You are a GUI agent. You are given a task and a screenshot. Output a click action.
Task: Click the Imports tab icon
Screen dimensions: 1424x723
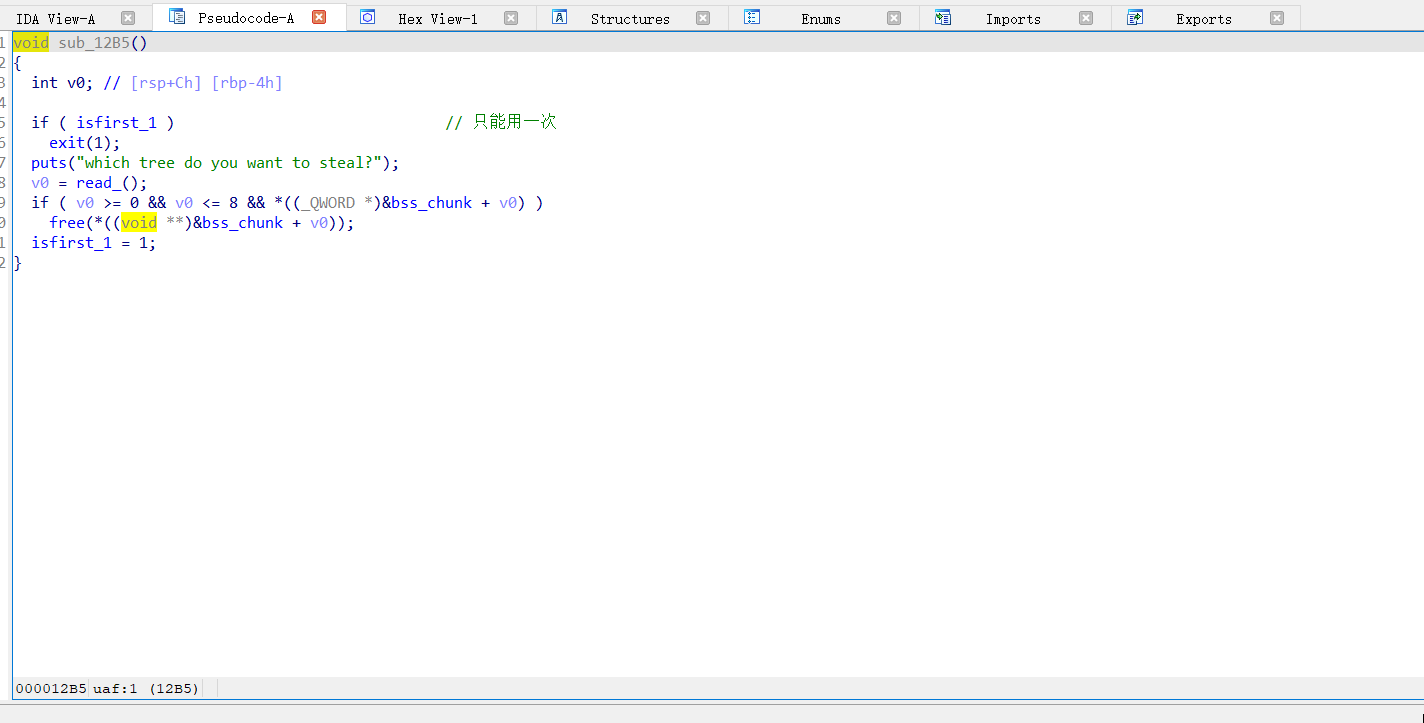(x=943, y=17)
